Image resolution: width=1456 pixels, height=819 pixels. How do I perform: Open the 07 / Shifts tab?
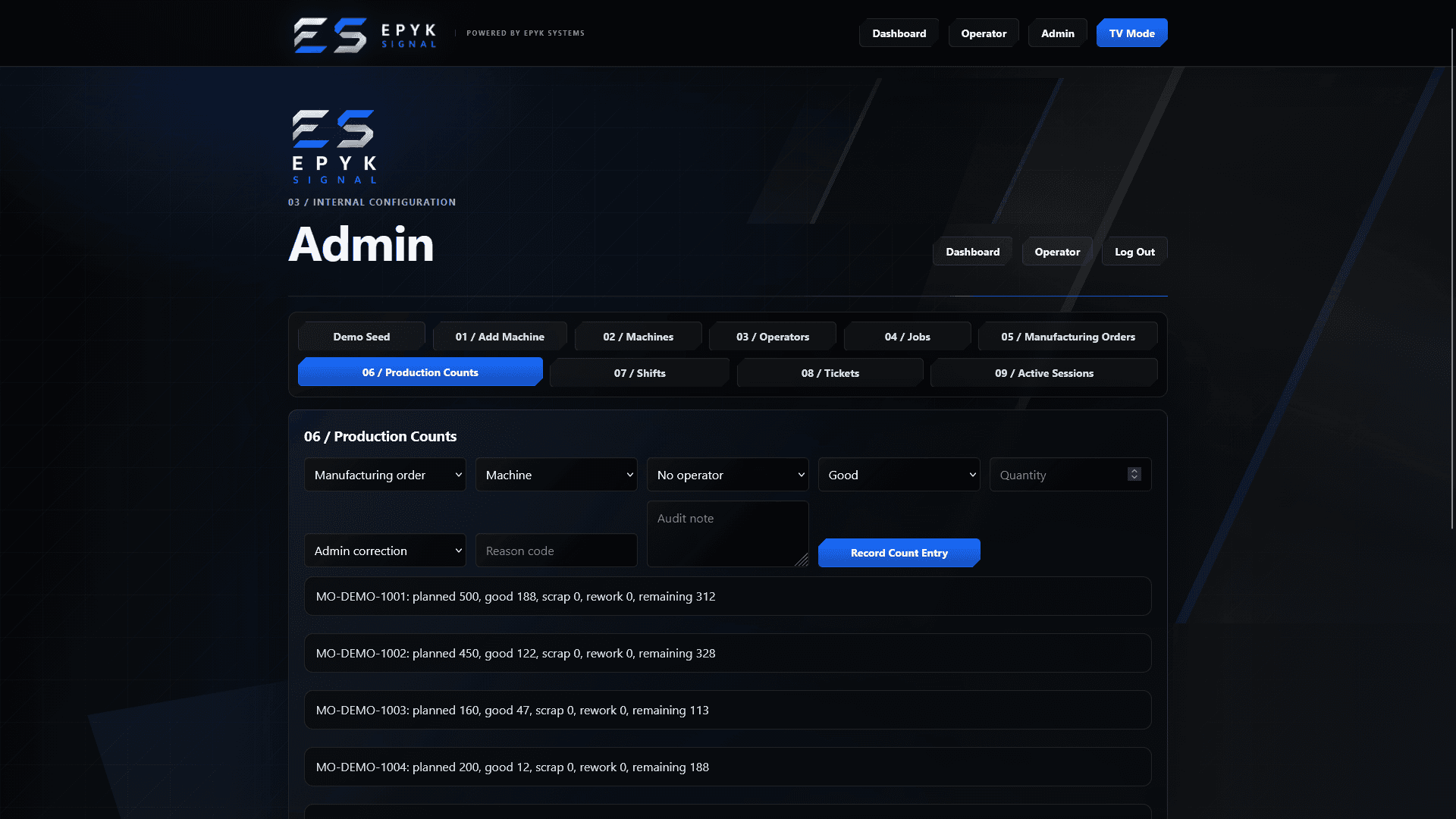click(x=640, y=373)
